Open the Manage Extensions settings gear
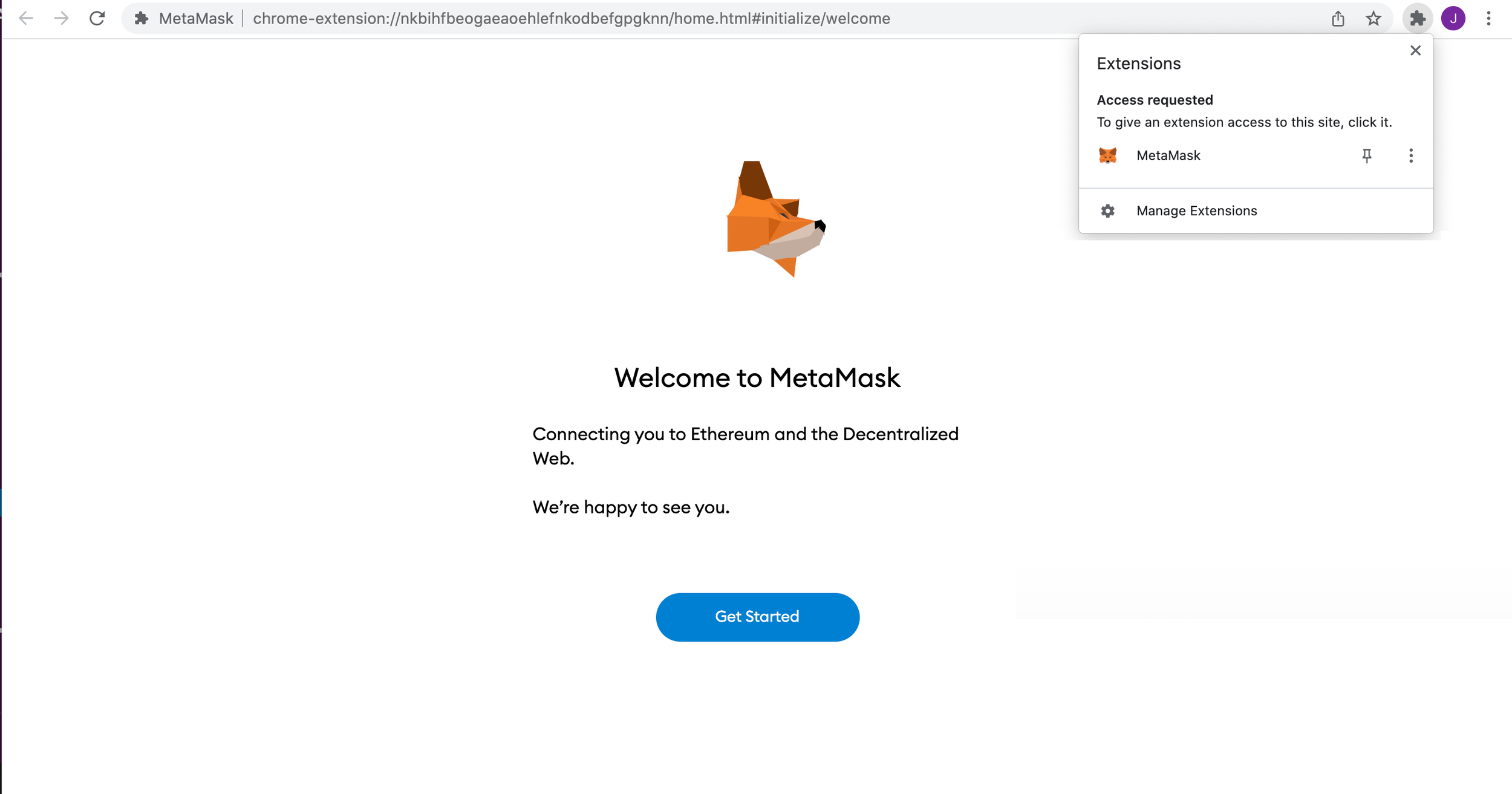Screen dimensions: 1512x794 pyautogui.click(x=1107, y=210)
